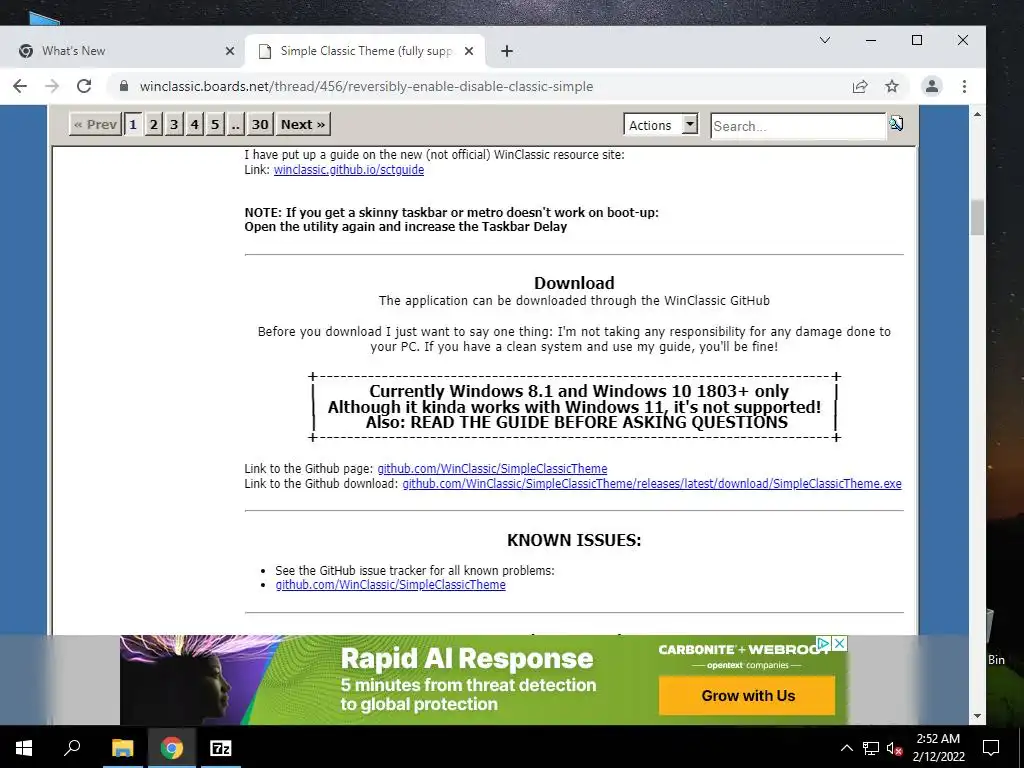Click the page vertical scrollbar thumb

pos(977,217)
